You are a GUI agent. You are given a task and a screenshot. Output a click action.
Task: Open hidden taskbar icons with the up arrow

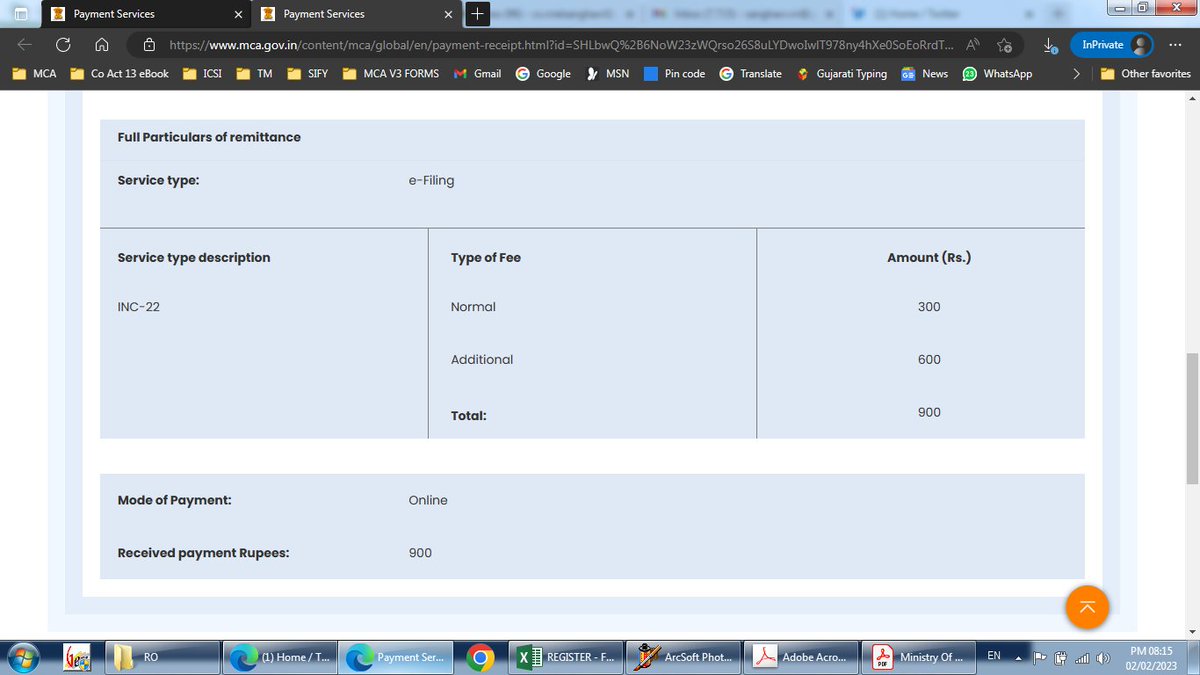[1018, 657]
